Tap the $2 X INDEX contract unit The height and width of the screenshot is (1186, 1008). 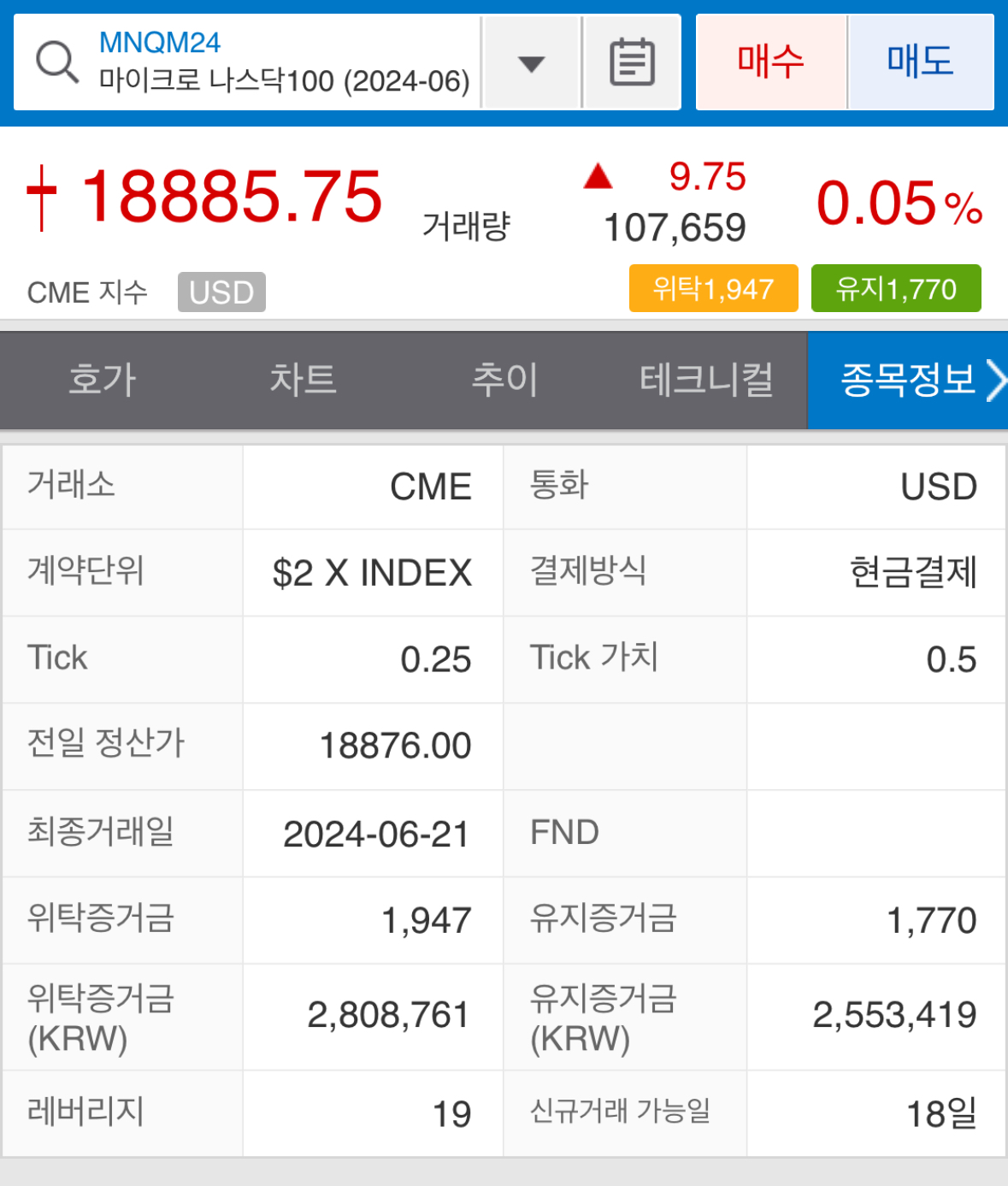pyautogui.click(x=373, y=573)
